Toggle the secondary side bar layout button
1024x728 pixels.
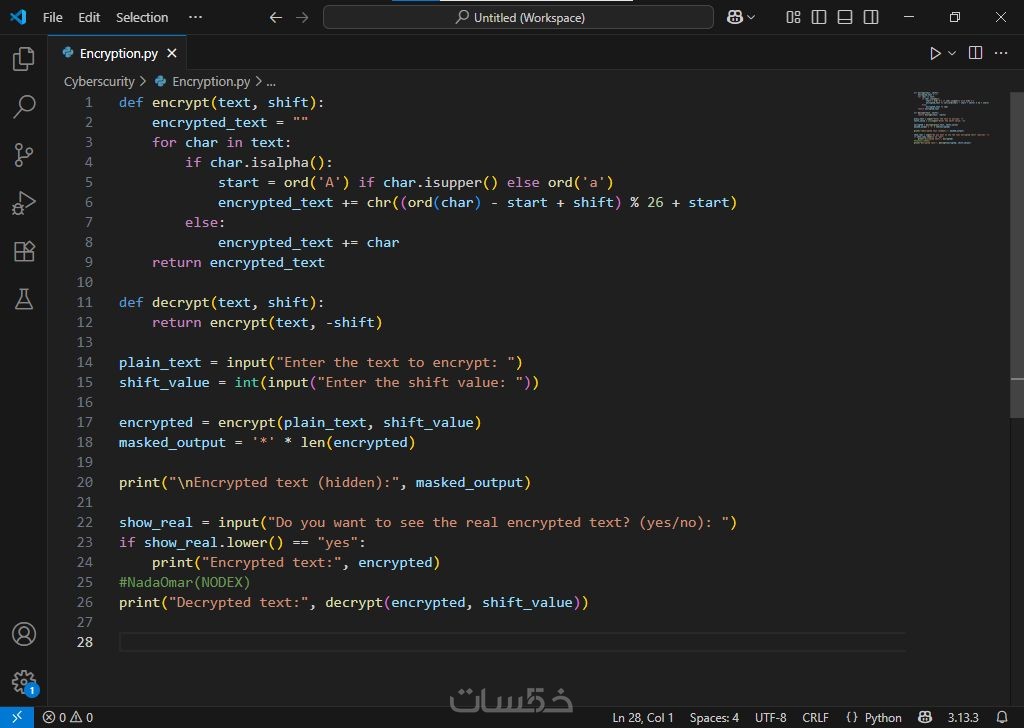click(871, 17)
